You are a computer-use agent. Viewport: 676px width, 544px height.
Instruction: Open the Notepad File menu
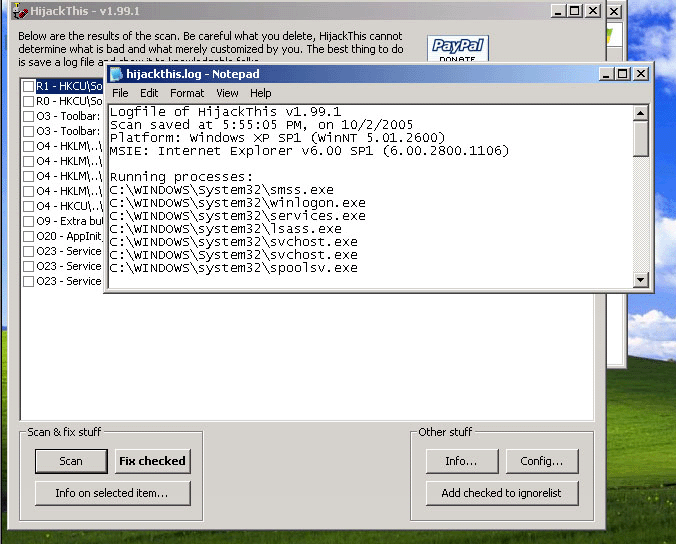pyautogui.click(x=120, y=93)
